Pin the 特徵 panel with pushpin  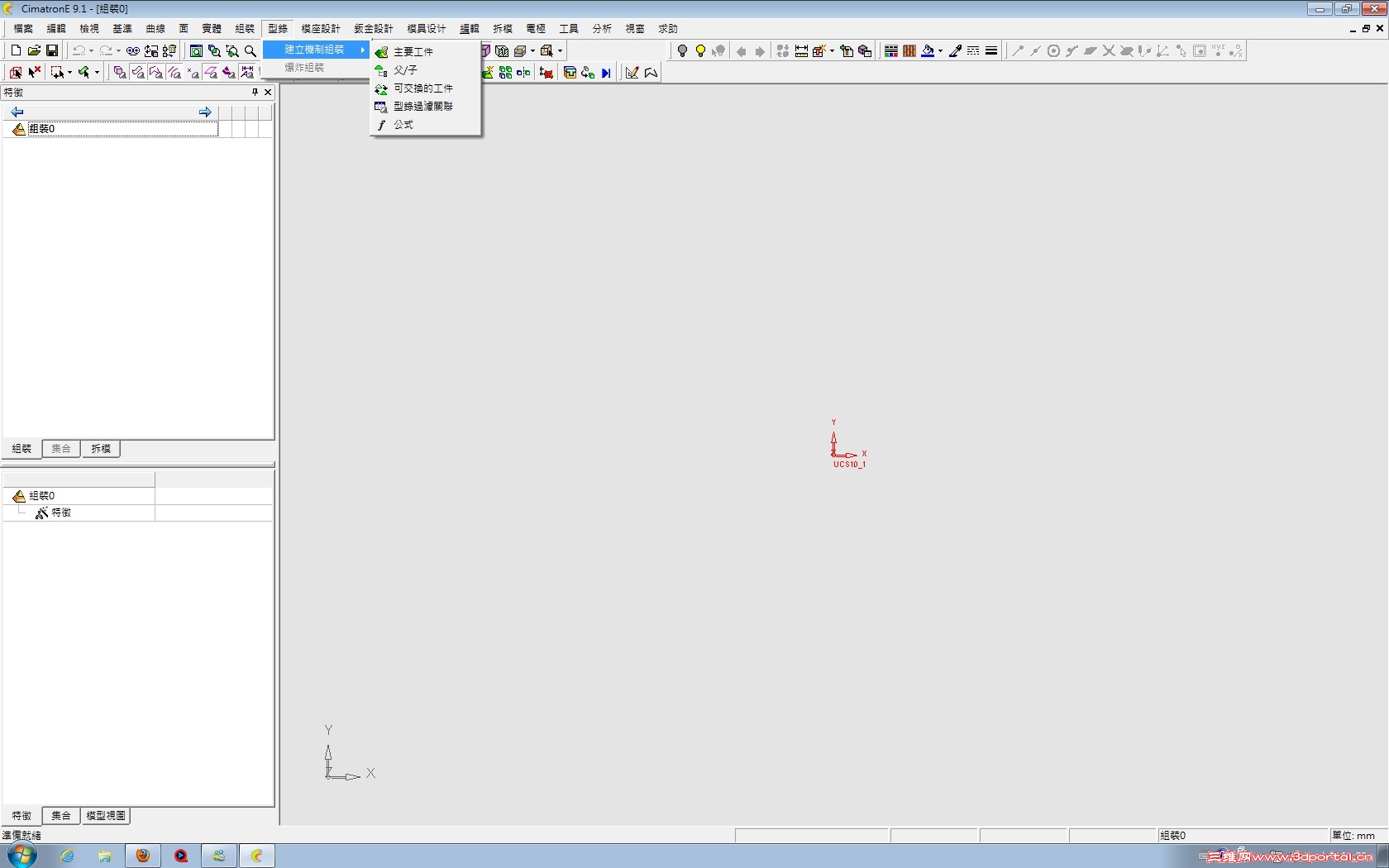click(x=255, y=92)
